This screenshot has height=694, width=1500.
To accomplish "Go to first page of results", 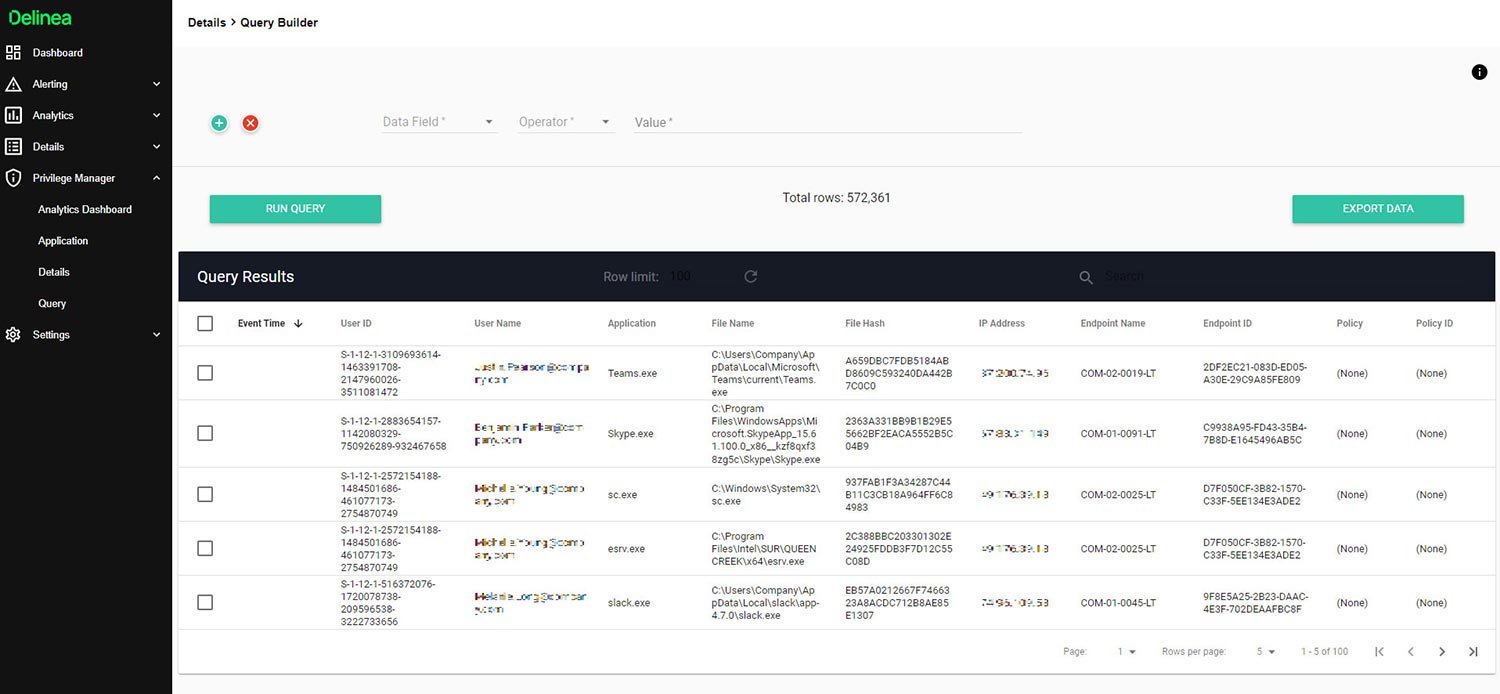I will [x=1379, y=652].
